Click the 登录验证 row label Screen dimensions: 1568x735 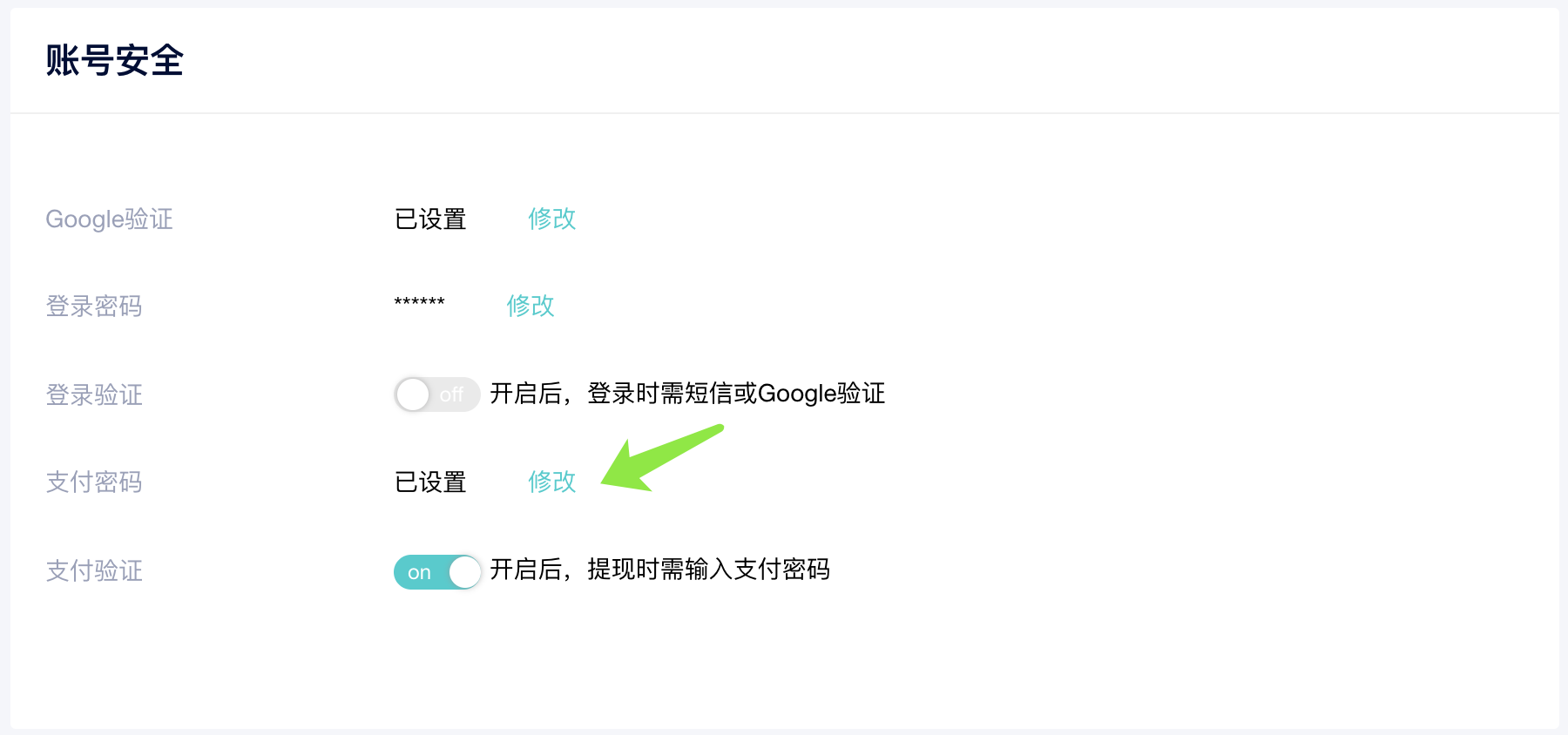[94, 395]
